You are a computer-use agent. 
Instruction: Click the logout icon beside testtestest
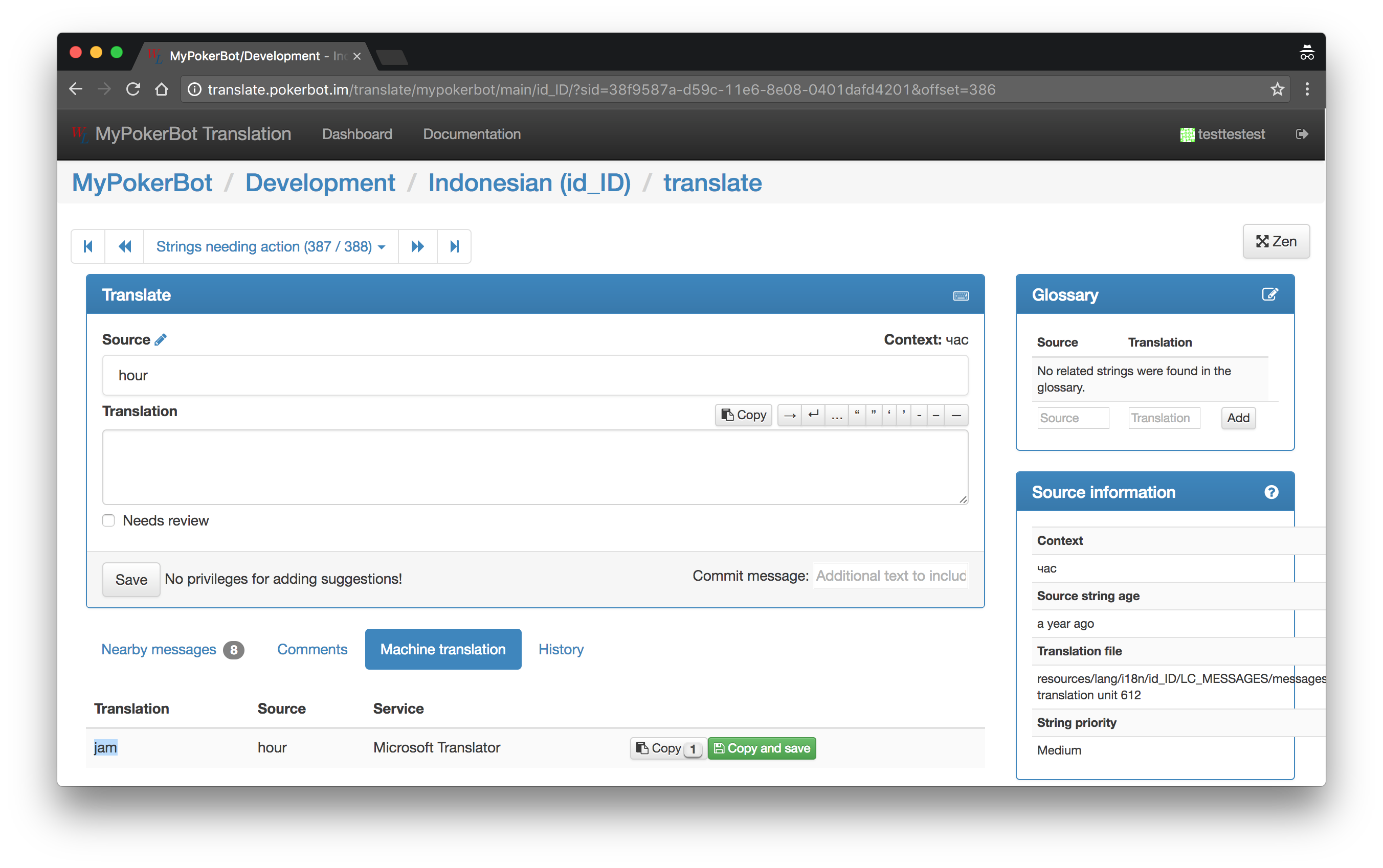[x=1302, y=134]
